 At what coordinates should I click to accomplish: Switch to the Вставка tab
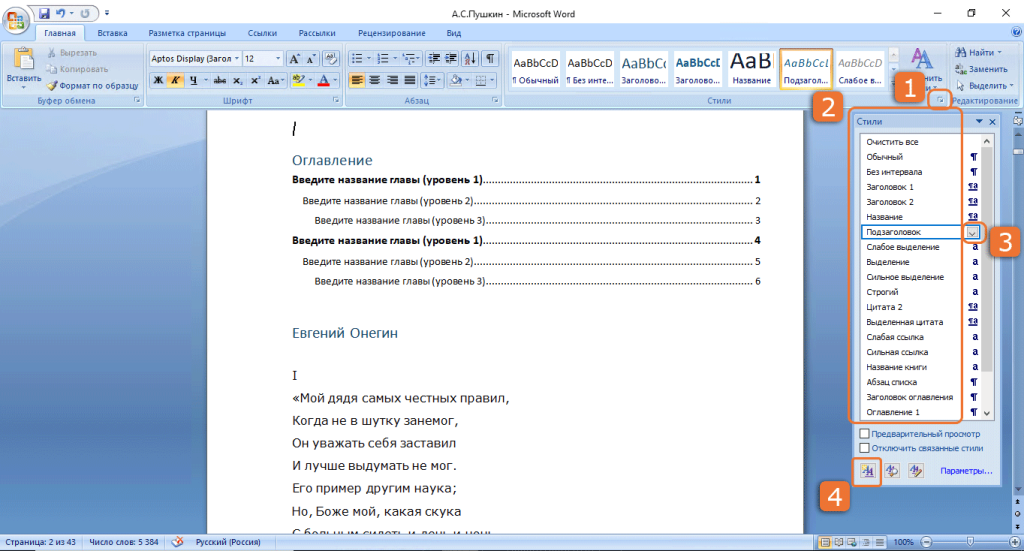pyautogui.click(x=112, y=33)
